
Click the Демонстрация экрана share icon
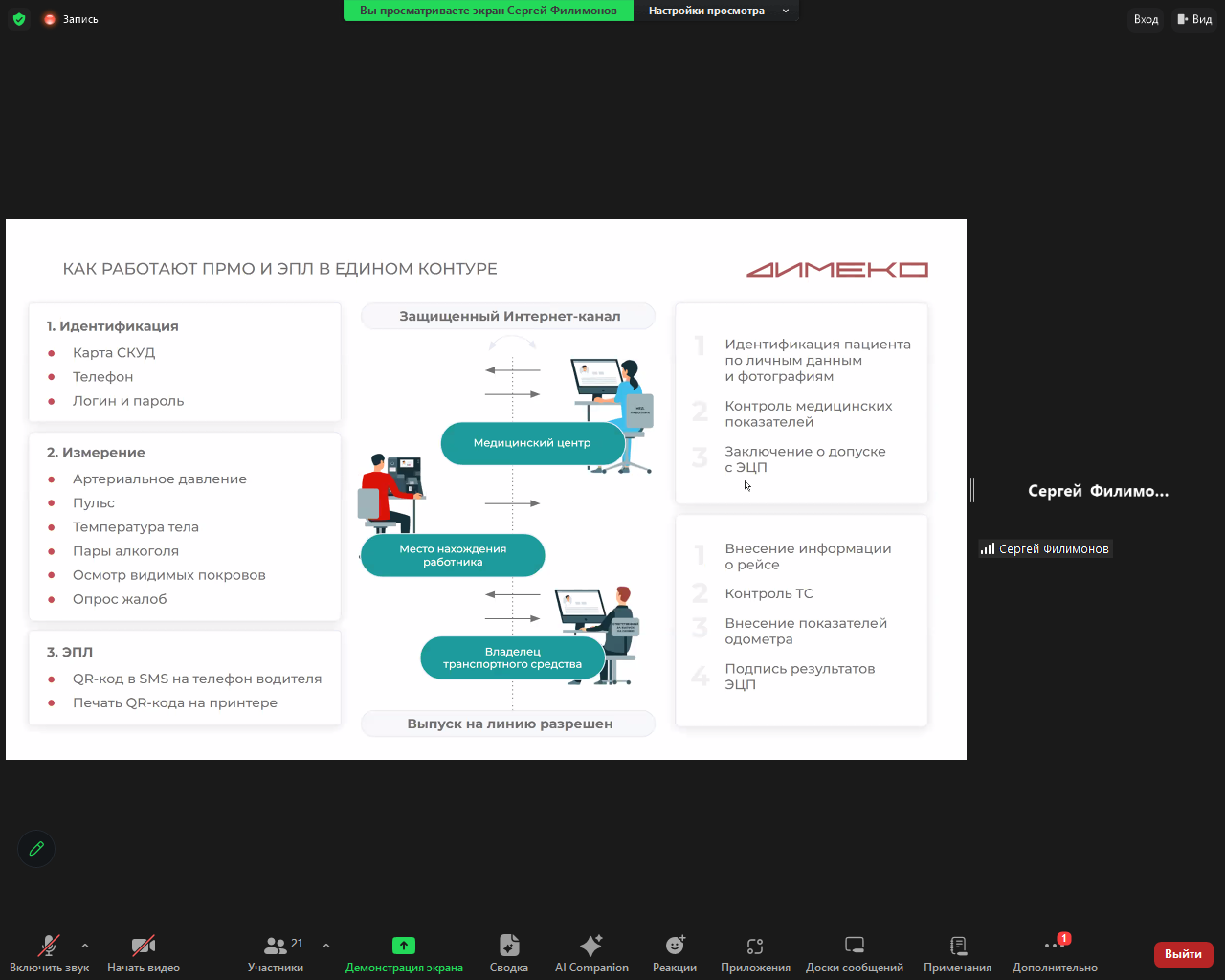404,947
